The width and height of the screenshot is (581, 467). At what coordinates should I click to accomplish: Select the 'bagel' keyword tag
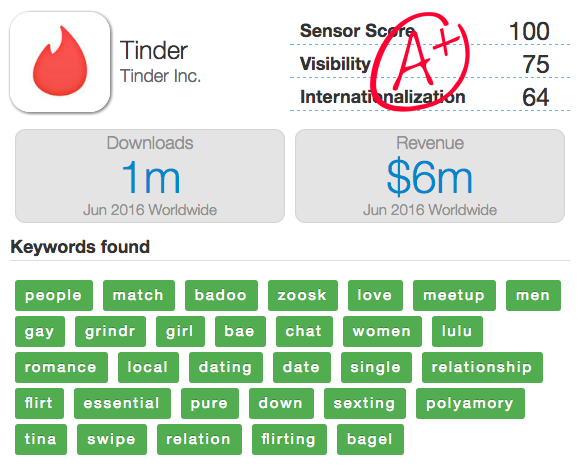click(x=370, y=439)
